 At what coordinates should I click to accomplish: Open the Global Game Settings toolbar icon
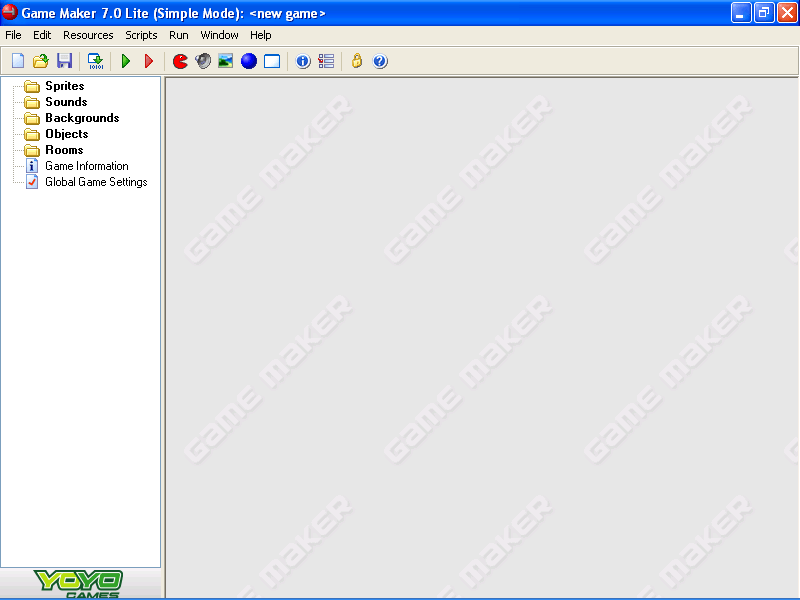click(x=326, y=61)
